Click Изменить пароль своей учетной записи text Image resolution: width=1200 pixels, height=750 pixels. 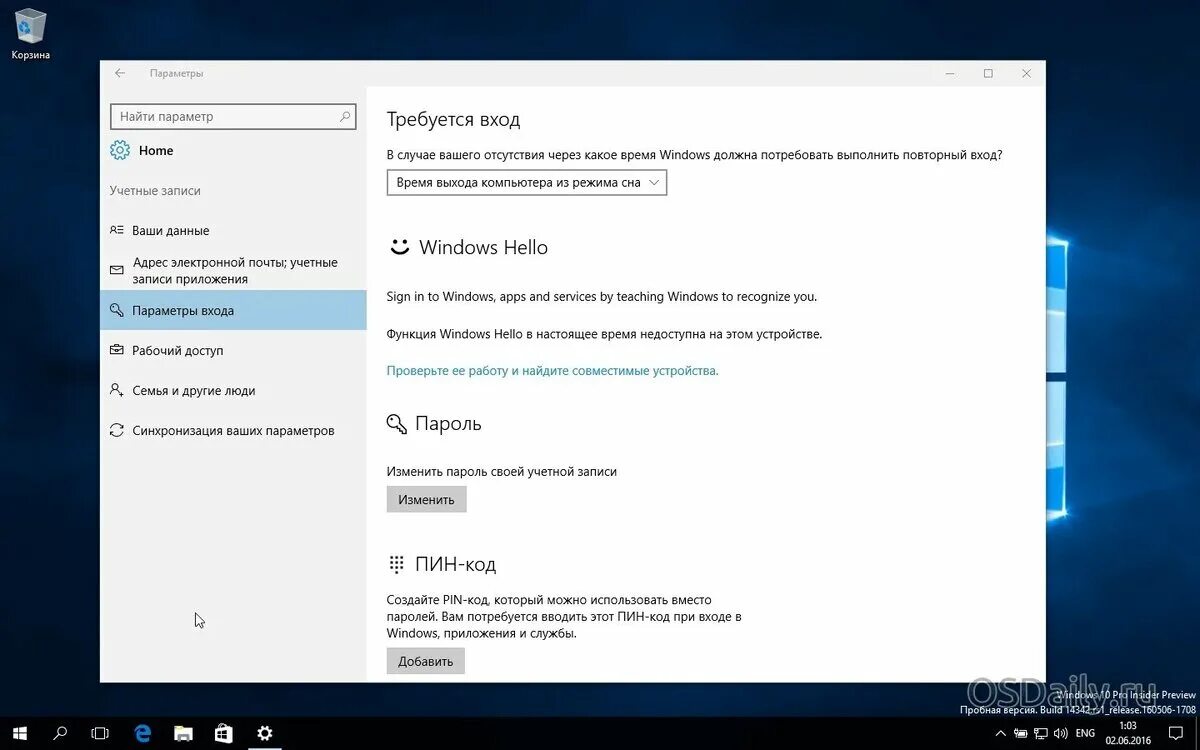[x=502, y=471]
